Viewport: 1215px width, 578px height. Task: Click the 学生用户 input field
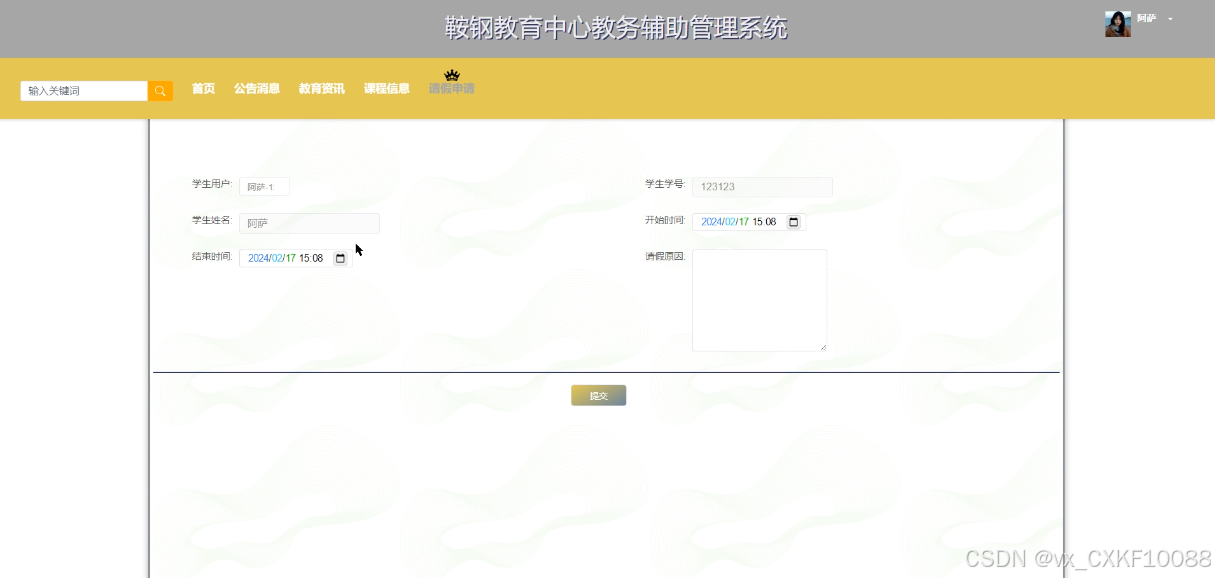pyautogui.click(x=264, y=187)
